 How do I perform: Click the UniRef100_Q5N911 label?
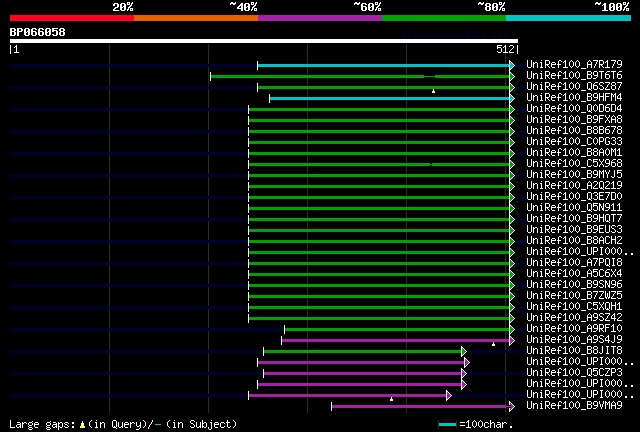[574, 208]
